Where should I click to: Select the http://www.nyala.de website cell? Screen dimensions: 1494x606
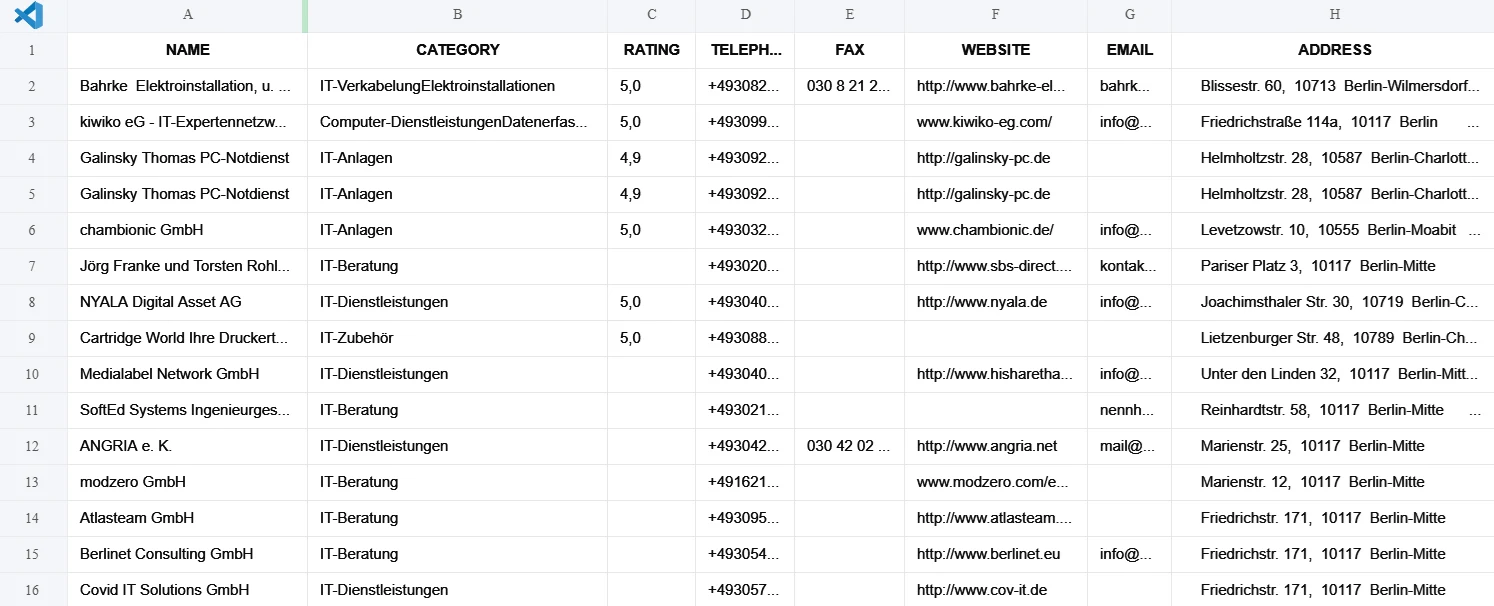click(996, 302)
